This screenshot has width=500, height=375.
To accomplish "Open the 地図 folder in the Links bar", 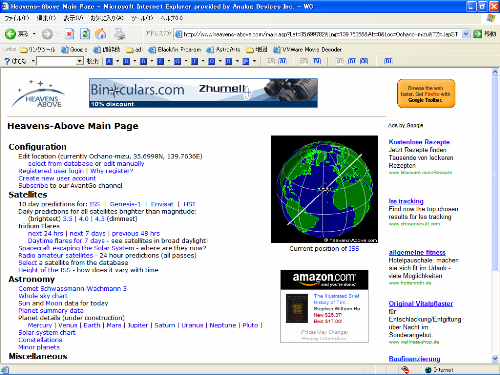I will click(257, 50).
